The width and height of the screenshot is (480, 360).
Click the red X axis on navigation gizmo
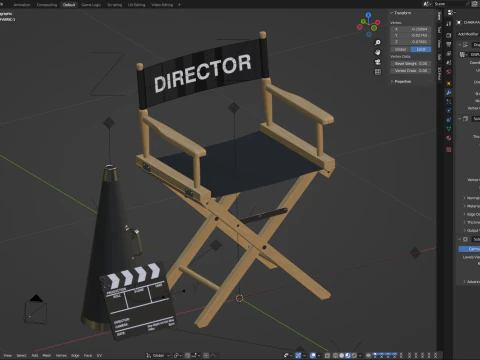click(378, 22)
